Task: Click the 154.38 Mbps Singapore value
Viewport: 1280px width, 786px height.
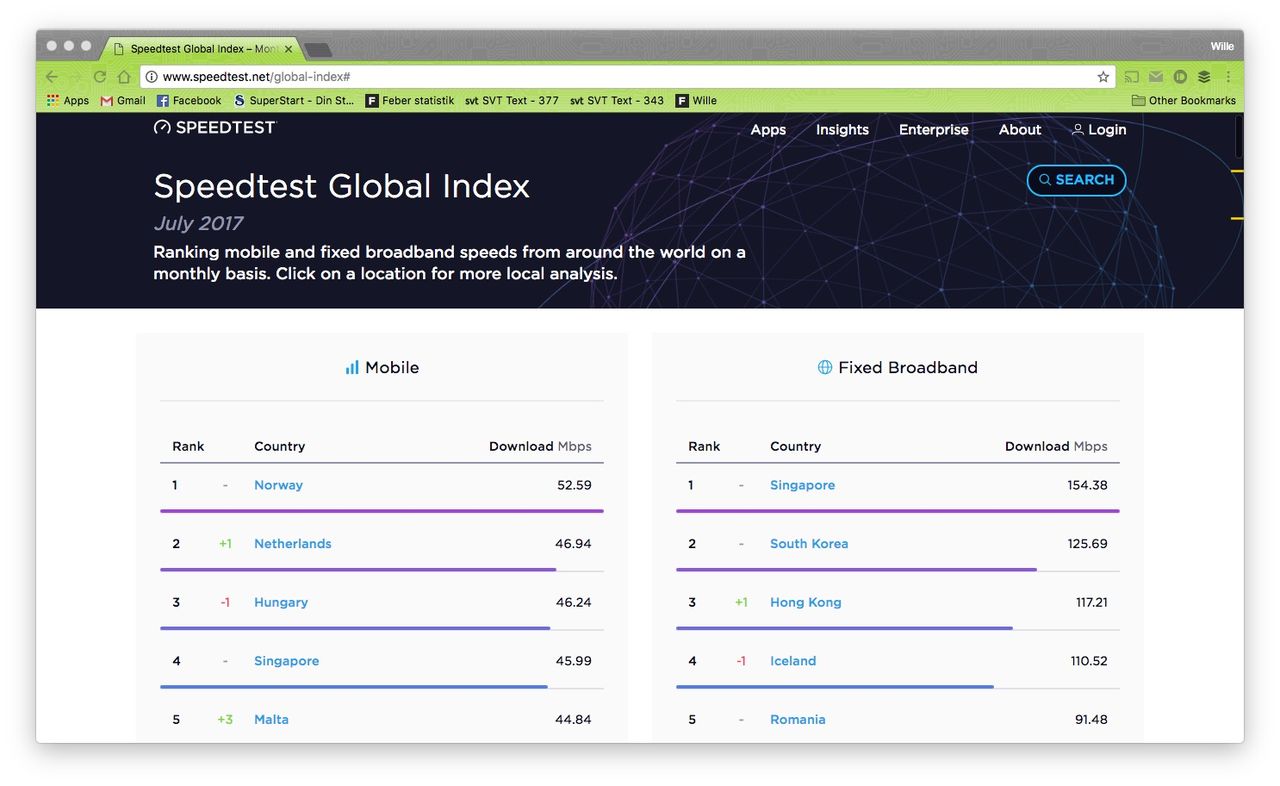Action: pos(1087,485)
